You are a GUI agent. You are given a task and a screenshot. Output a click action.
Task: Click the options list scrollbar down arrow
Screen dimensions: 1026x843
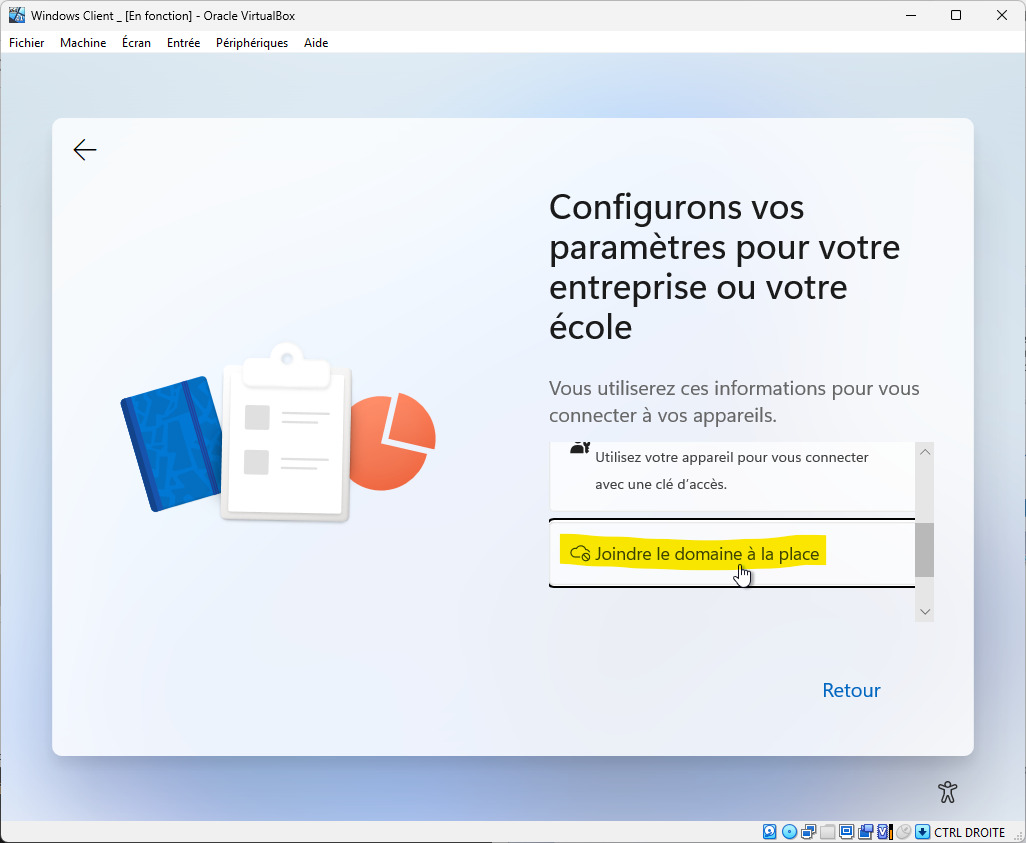click(x=925, y=611)
